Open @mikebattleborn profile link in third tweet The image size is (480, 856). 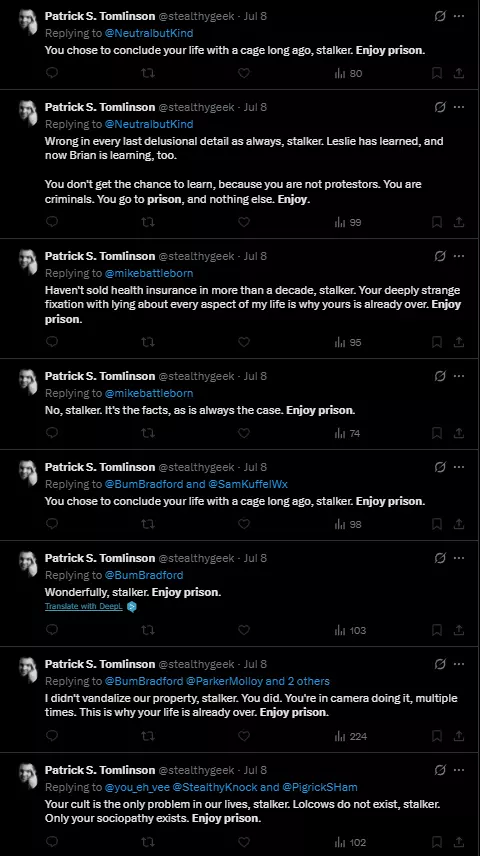149,273
